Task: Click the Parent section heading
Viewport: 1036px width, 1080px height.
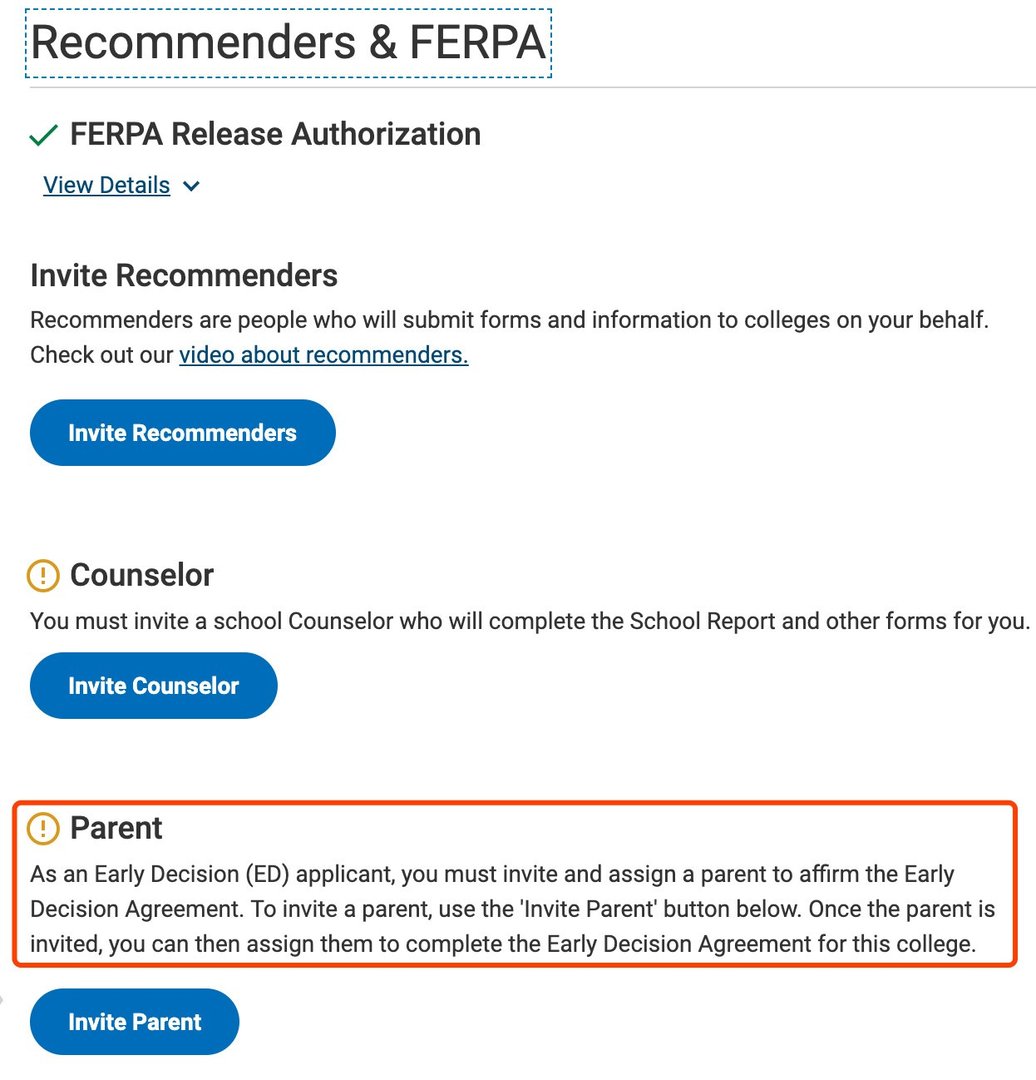Action: 116,828
